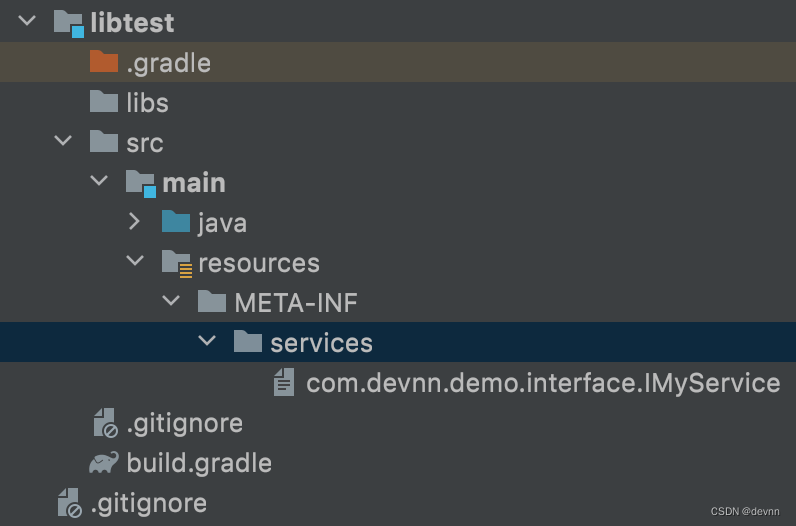Select the outer root .gitignore file
Screen dimensions: 796x526
coord(148,502)
